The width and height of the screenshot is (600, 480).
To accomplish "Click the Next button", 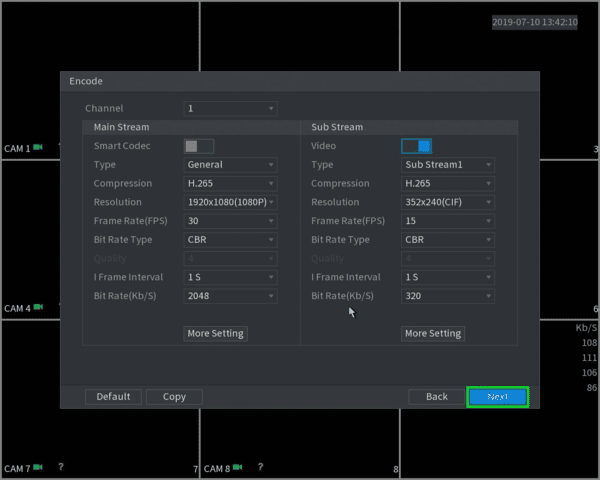I will tap(497, 397).
